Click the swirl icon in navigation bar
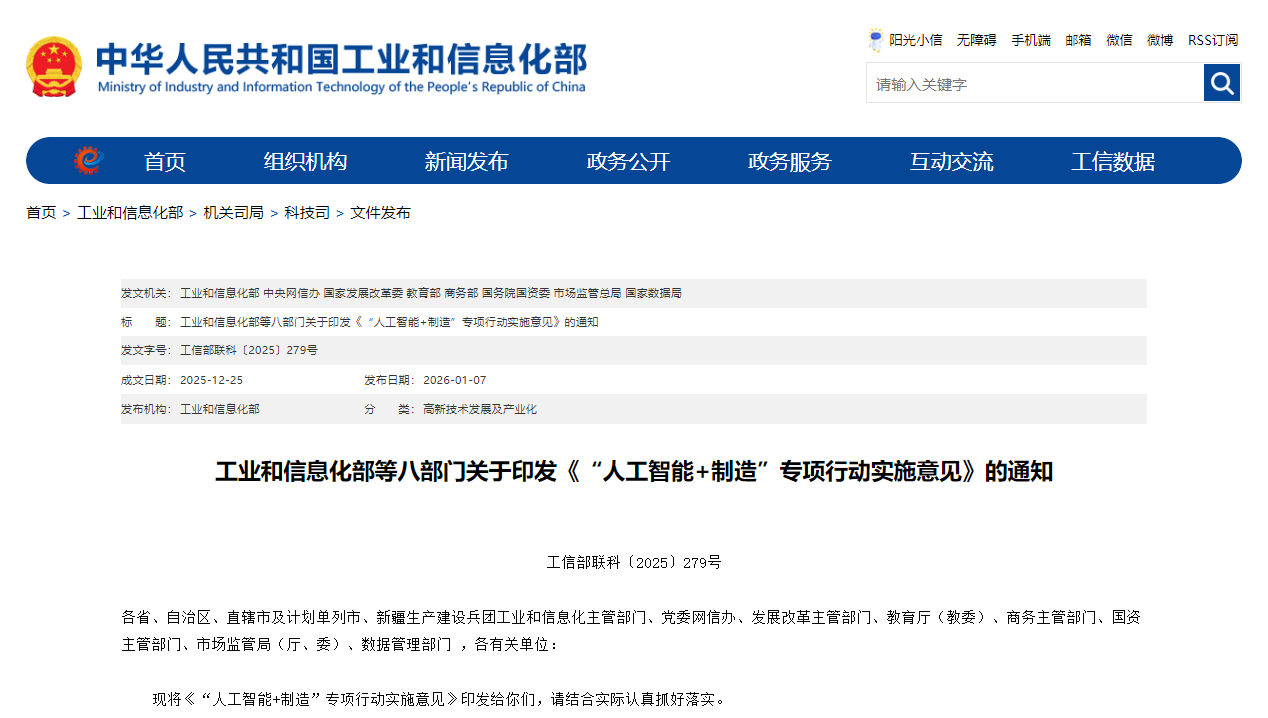Viewport: 1268px width, 718px height. [88, 160]
